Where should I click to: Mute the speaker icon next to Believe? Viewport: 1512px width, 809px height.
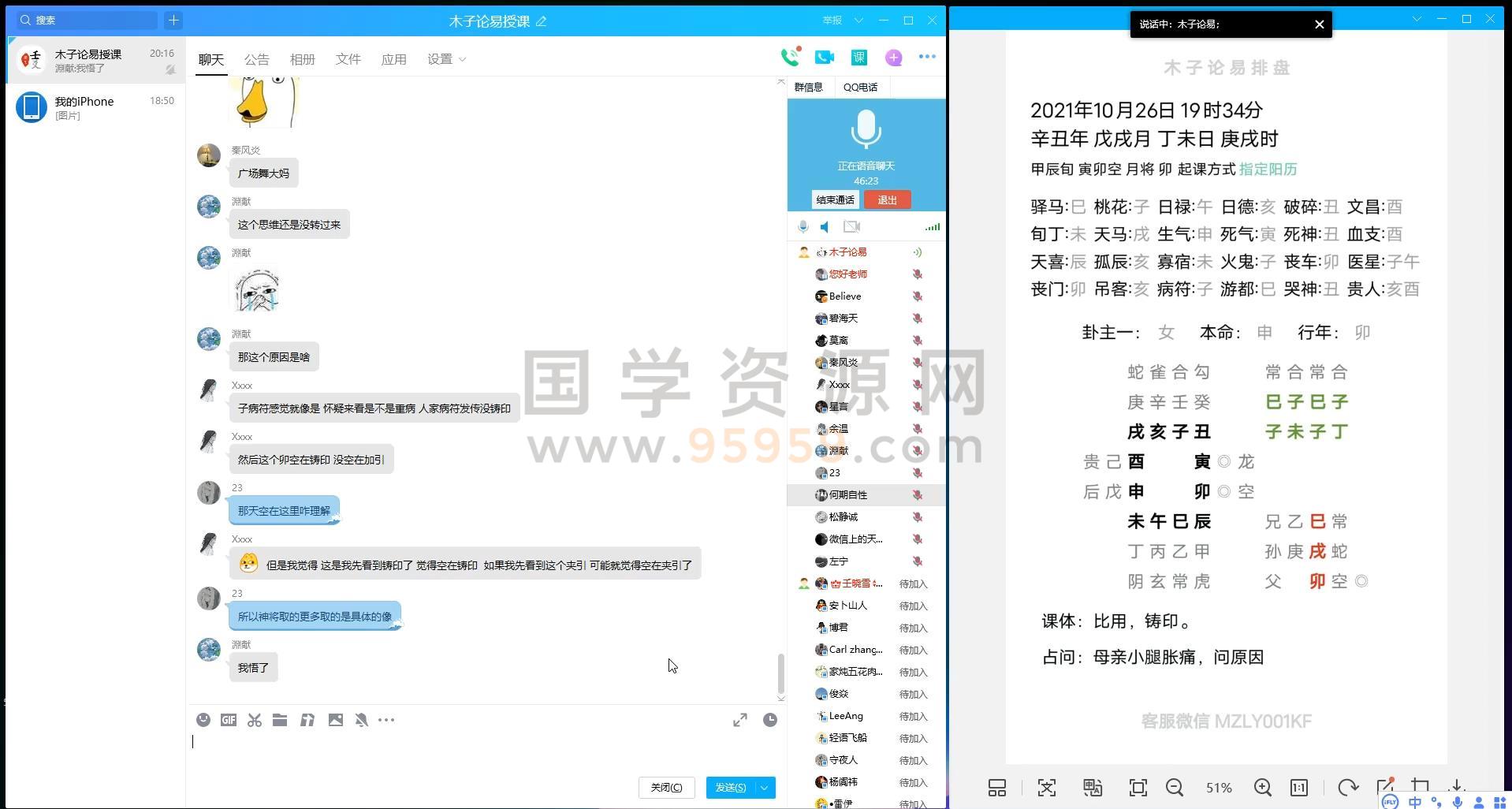tap(917, 296)
